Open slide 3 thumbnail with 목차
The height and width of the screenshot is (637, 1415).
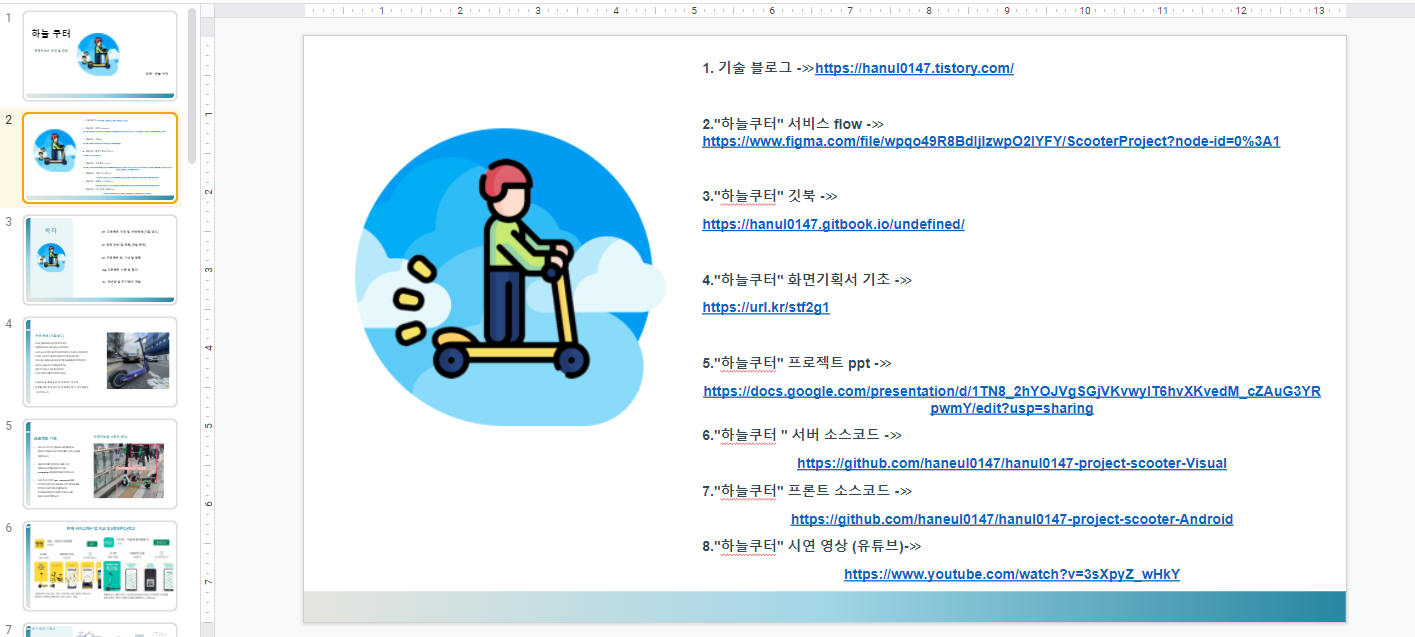click(x=100, y=260)
